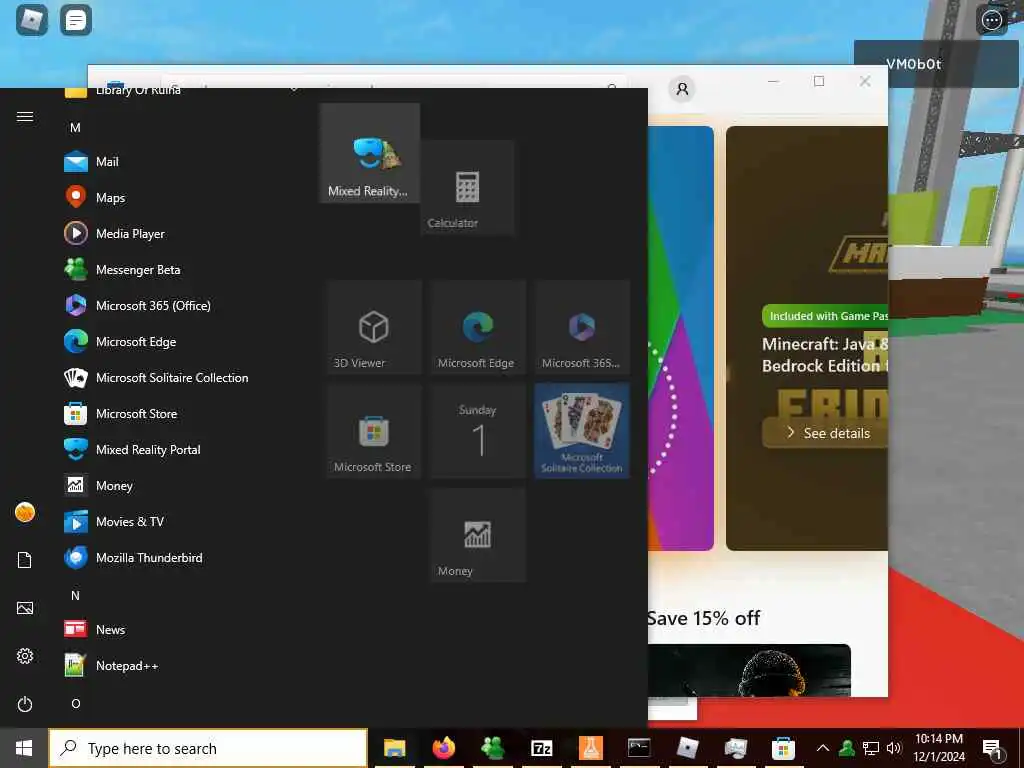Click See details on Minecraft card

pos(825,433)
